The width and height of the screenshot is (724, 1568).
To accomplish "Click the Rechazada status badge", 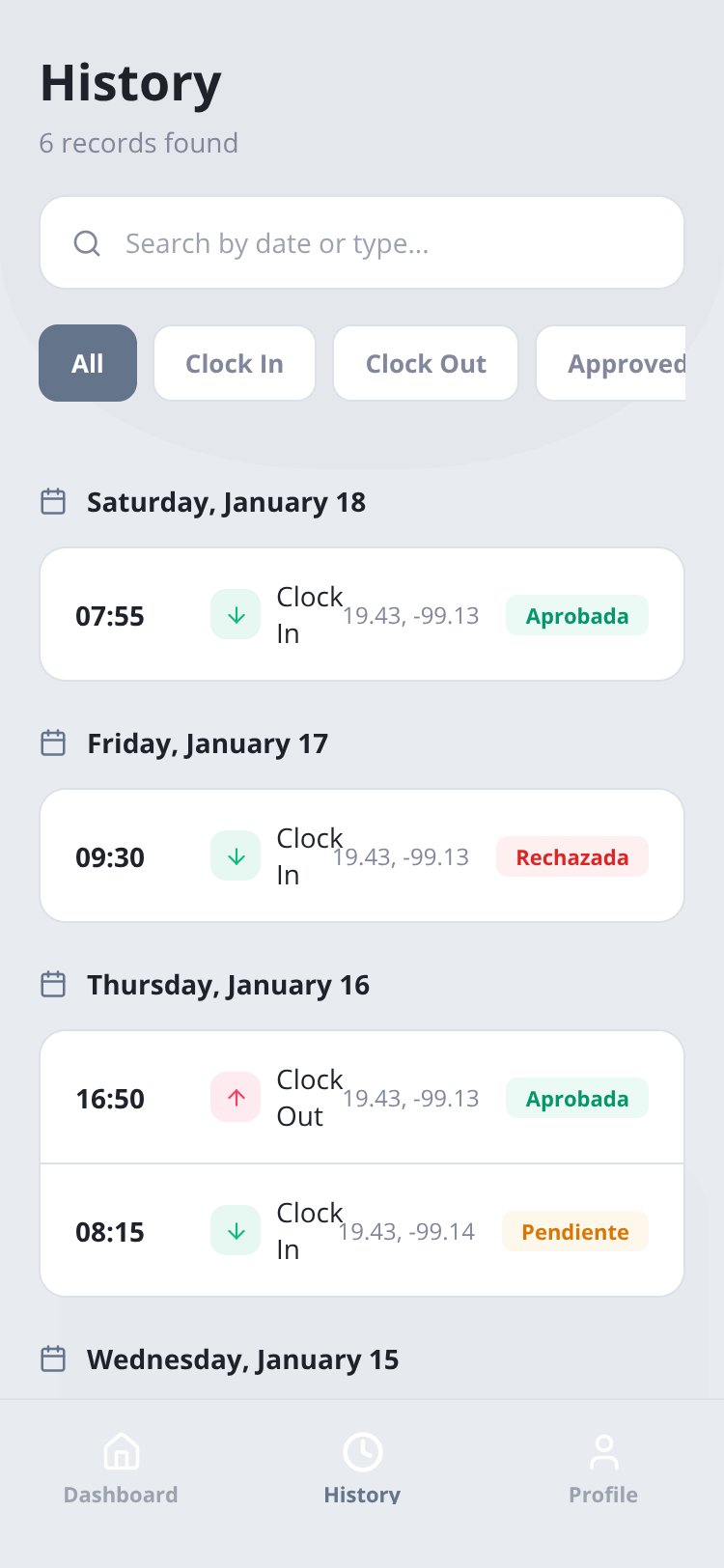I will click(572, 856).
